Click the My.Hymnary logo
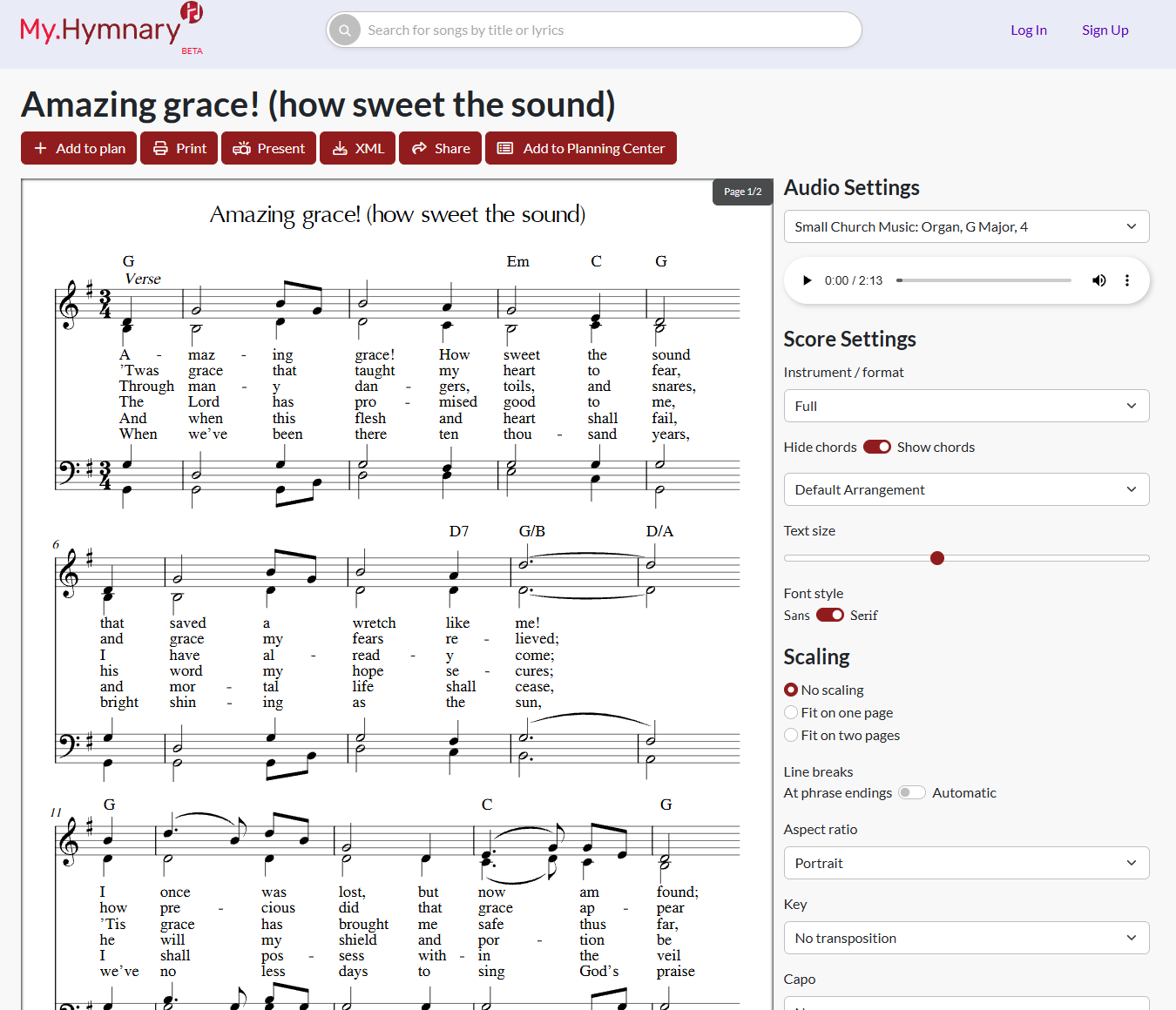Viewport: 1176px width, 1010px height. [111, 28]
